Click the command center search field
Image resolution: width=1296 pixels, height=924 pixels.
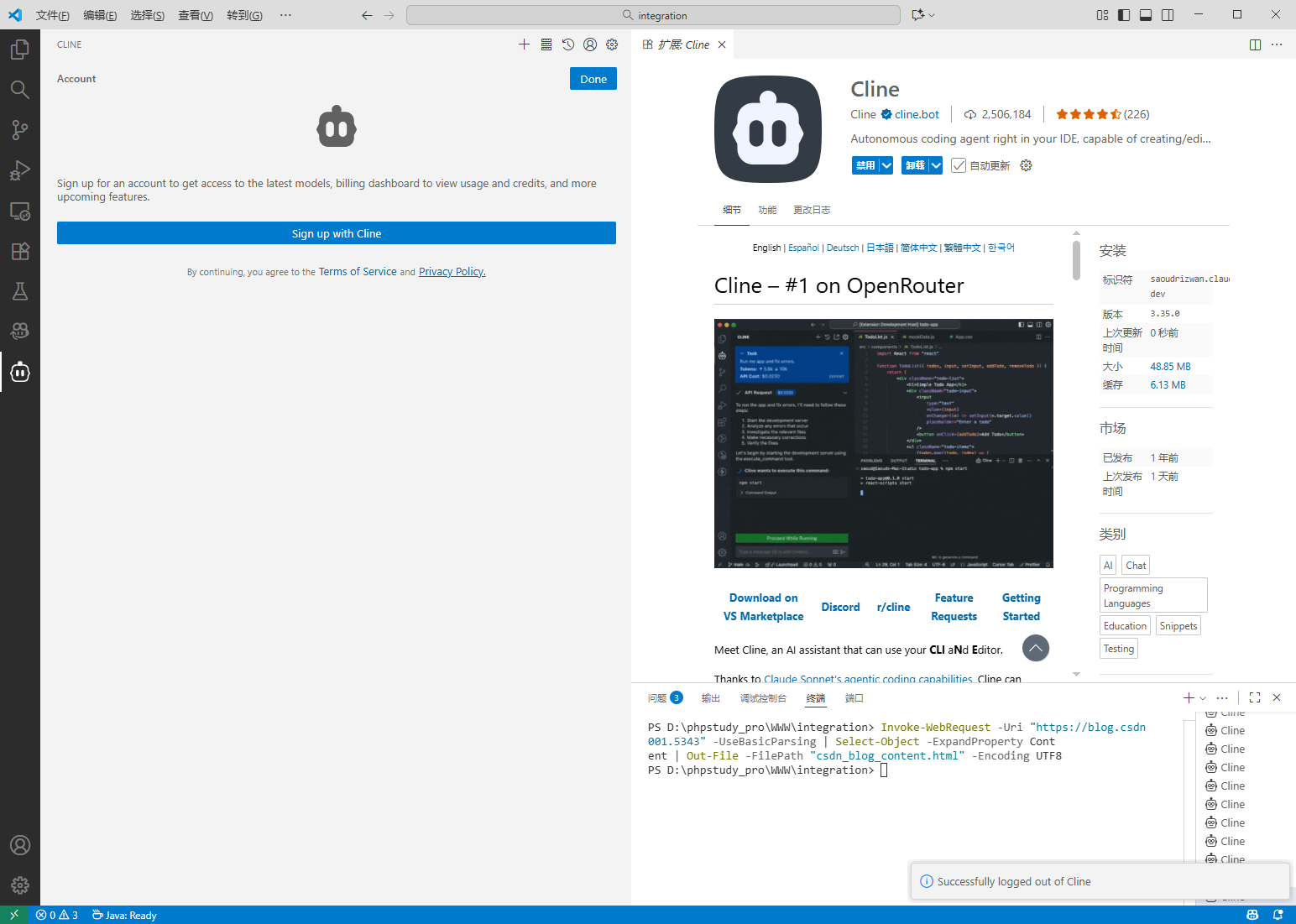tap(653, 15)
